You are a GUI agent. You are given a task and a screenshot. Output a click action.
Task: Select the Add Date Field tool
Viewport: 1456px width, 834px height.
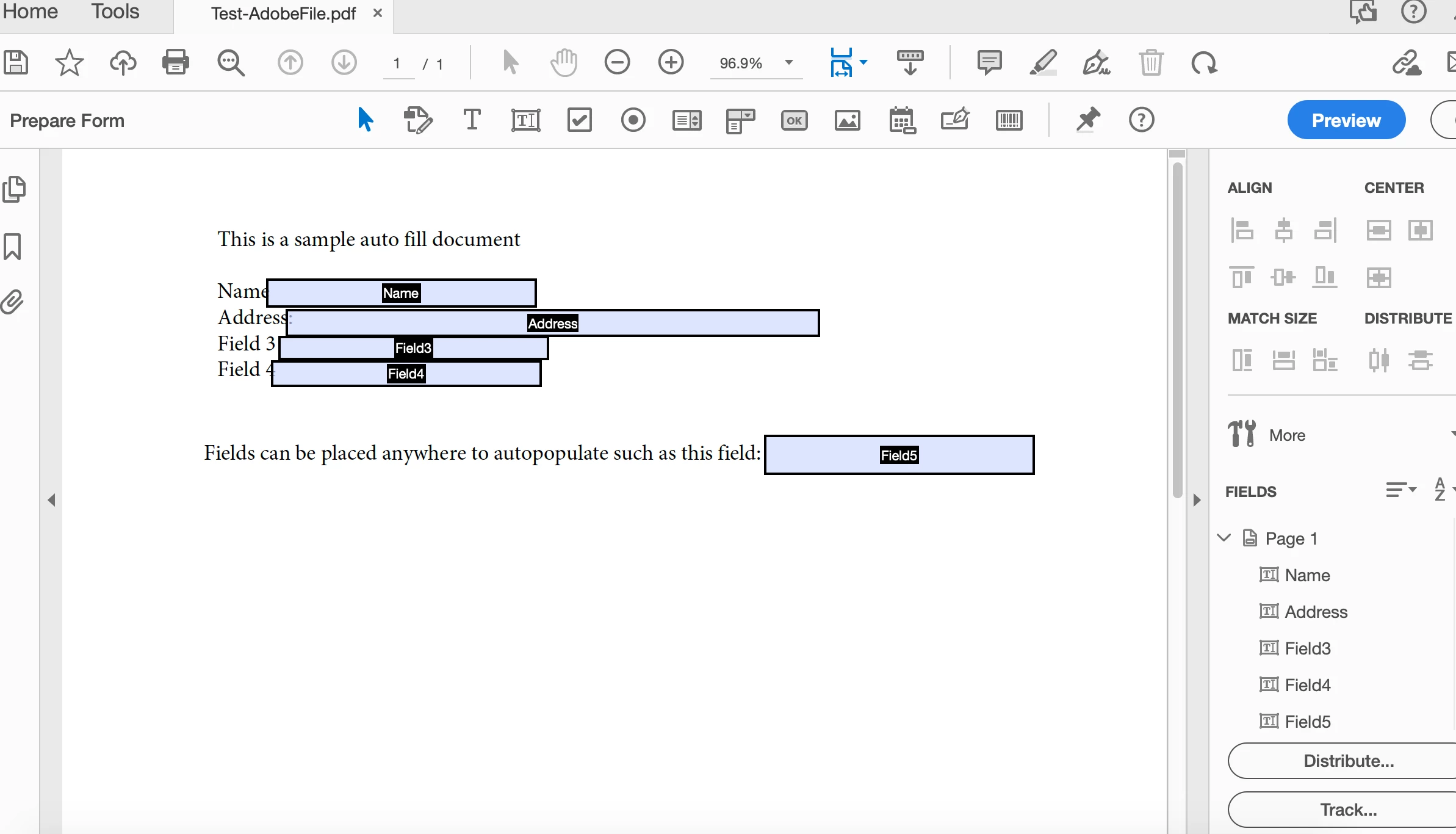click(902, 120)
